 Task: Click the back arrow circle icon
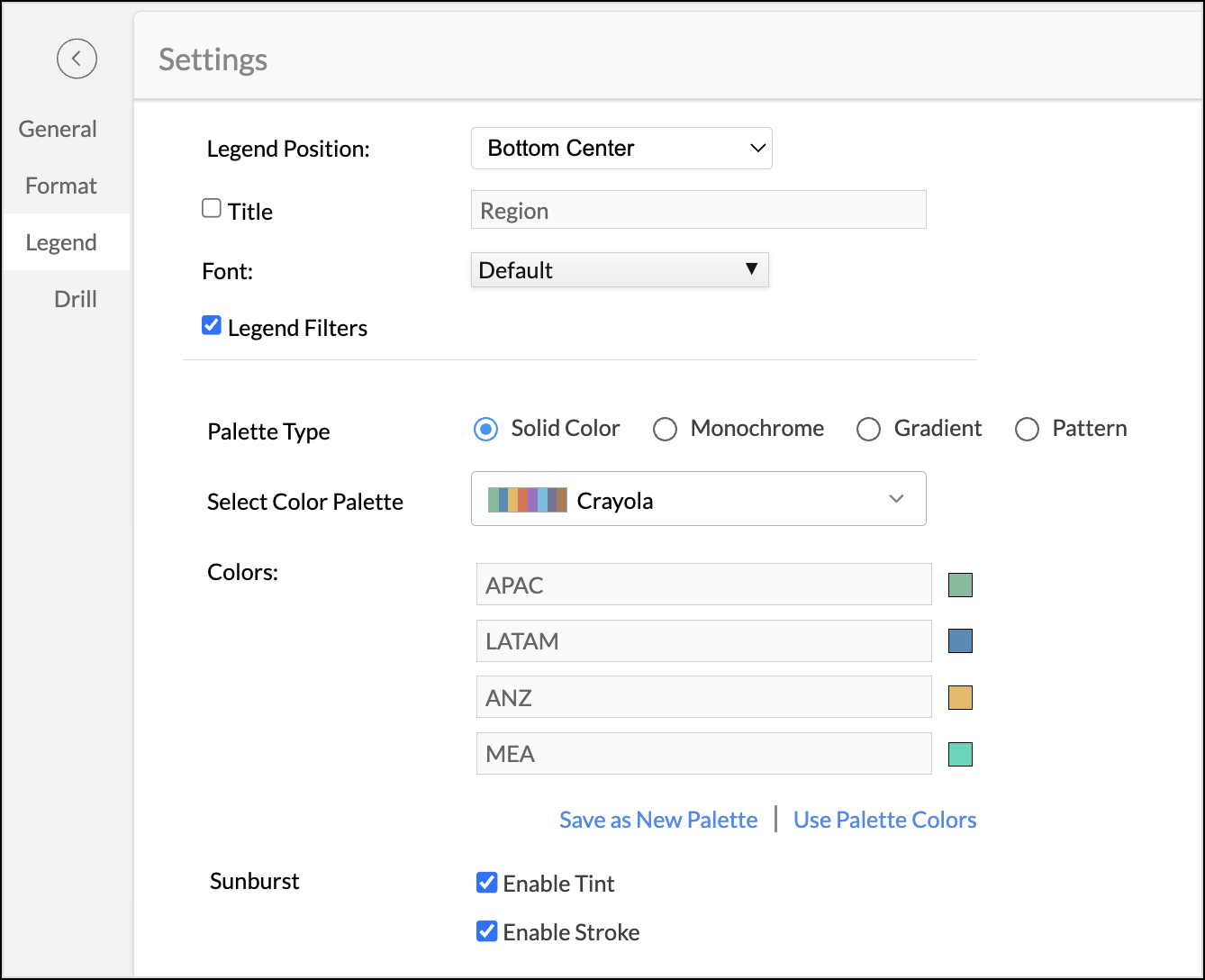tap(77, 59)
